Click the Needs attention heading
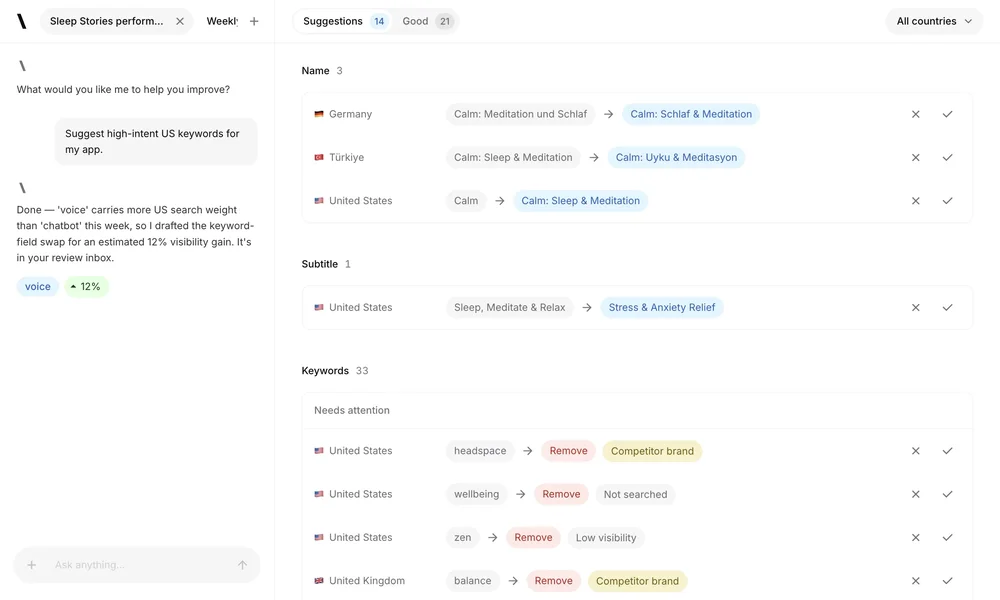 351,411
